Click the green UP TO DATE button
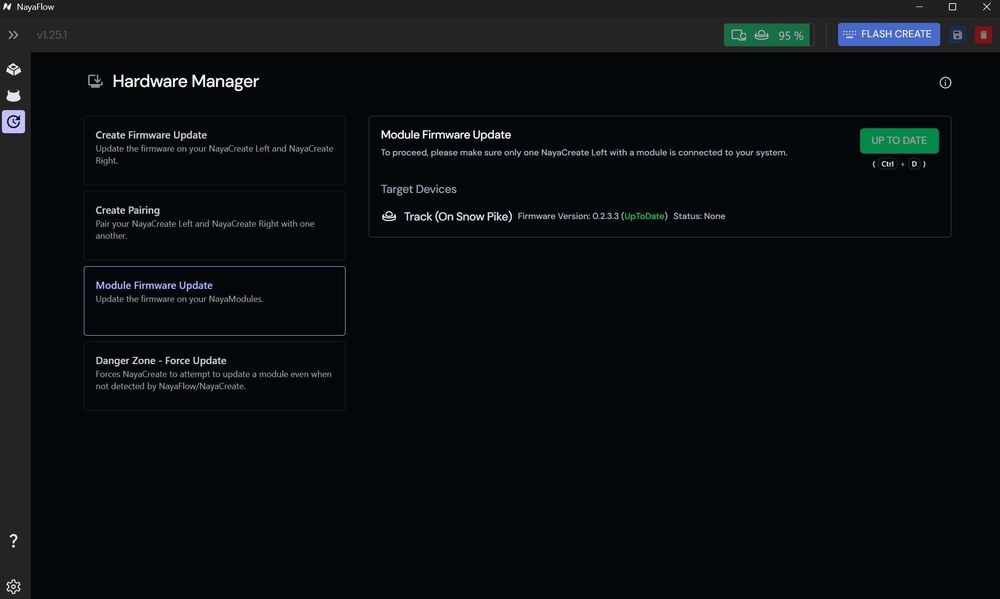Screen dimensions: 1000x599 pos(899,140)
